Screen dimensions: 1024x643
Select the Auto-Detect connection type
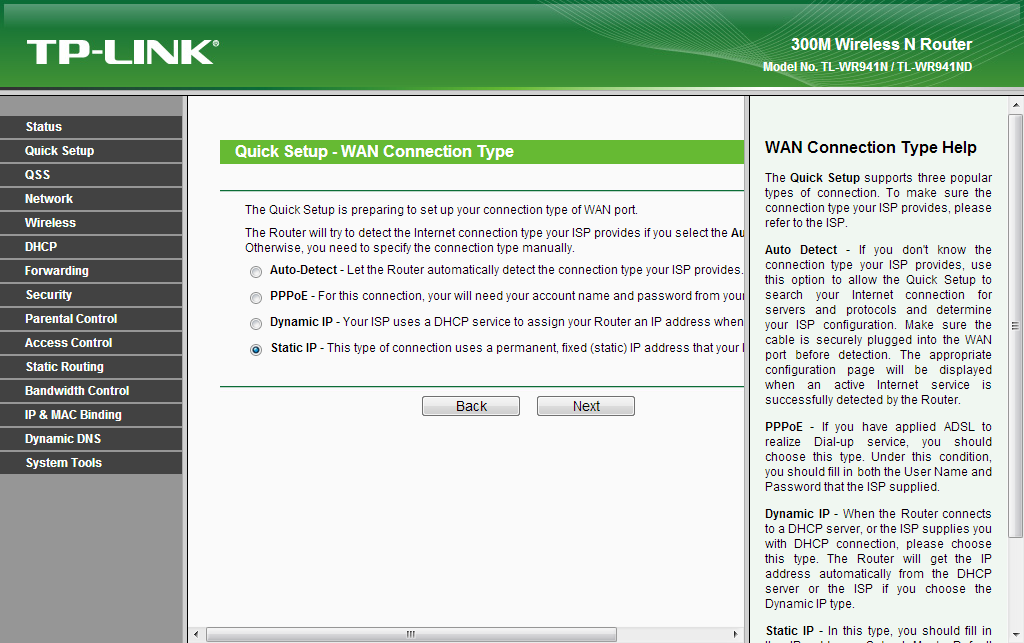pyautogui.click(x=256, y=272)
